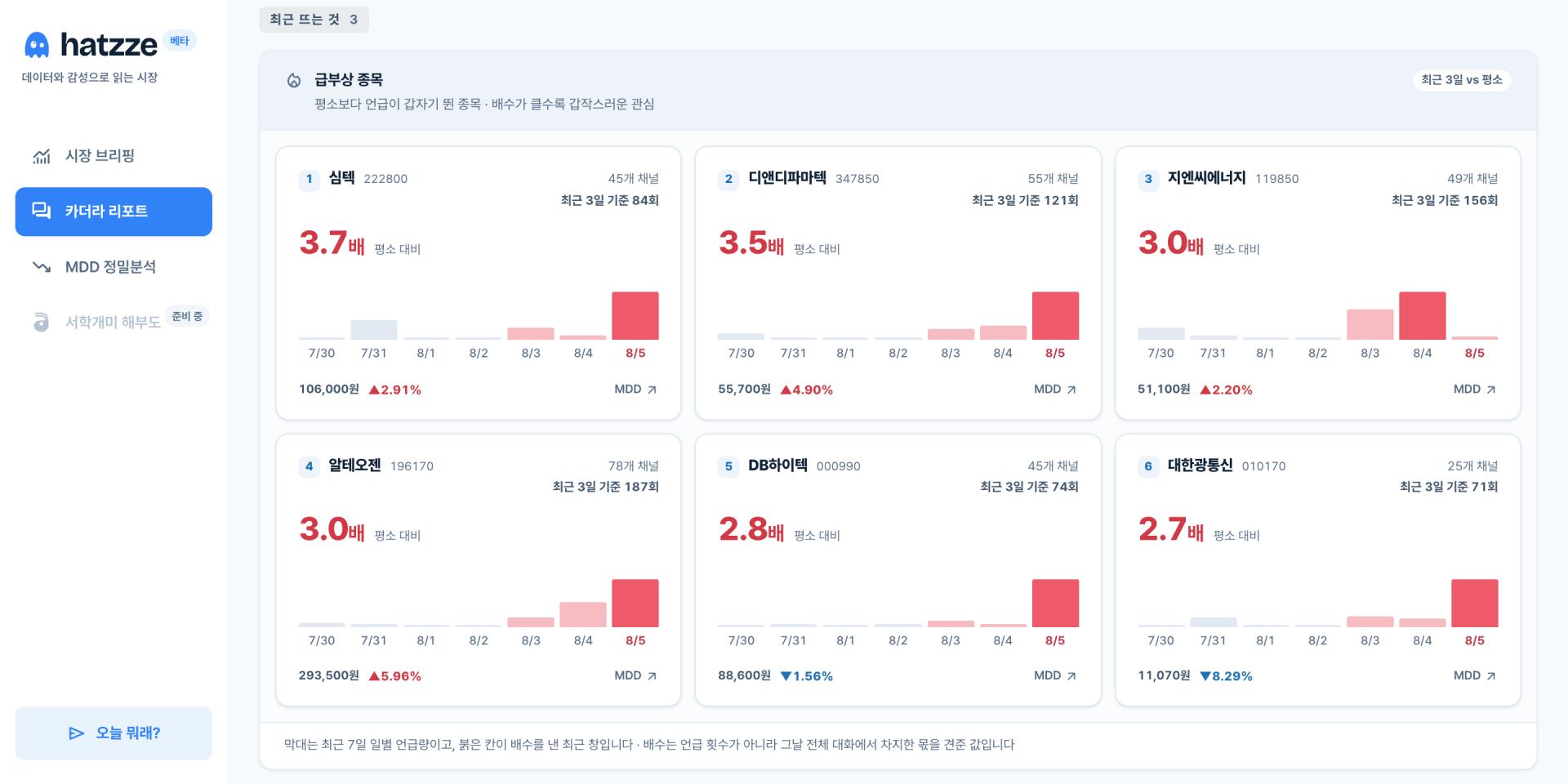Click the MDD arrow icon on 지엔씨에너지 card
This screenshot has height=784, width=1568.
point(1491,390)
